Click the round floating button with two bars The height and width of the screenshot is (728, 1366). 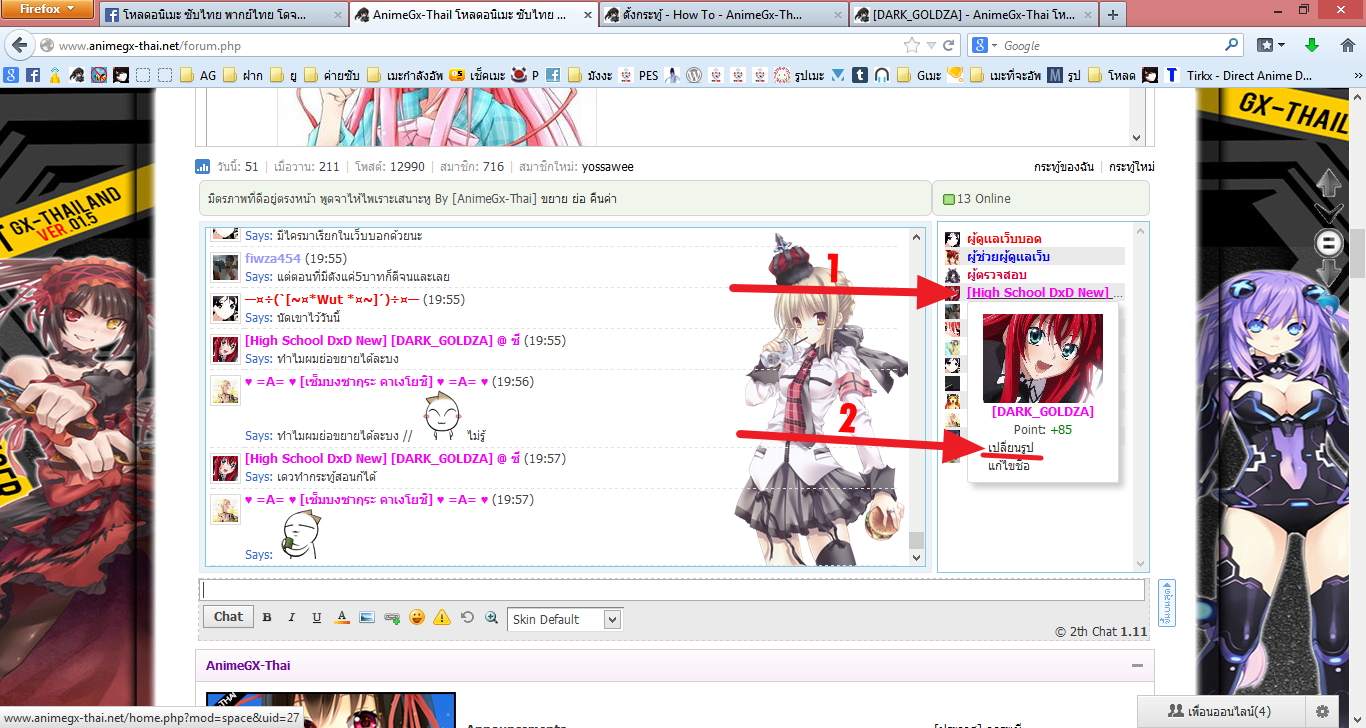(1329, 242)
